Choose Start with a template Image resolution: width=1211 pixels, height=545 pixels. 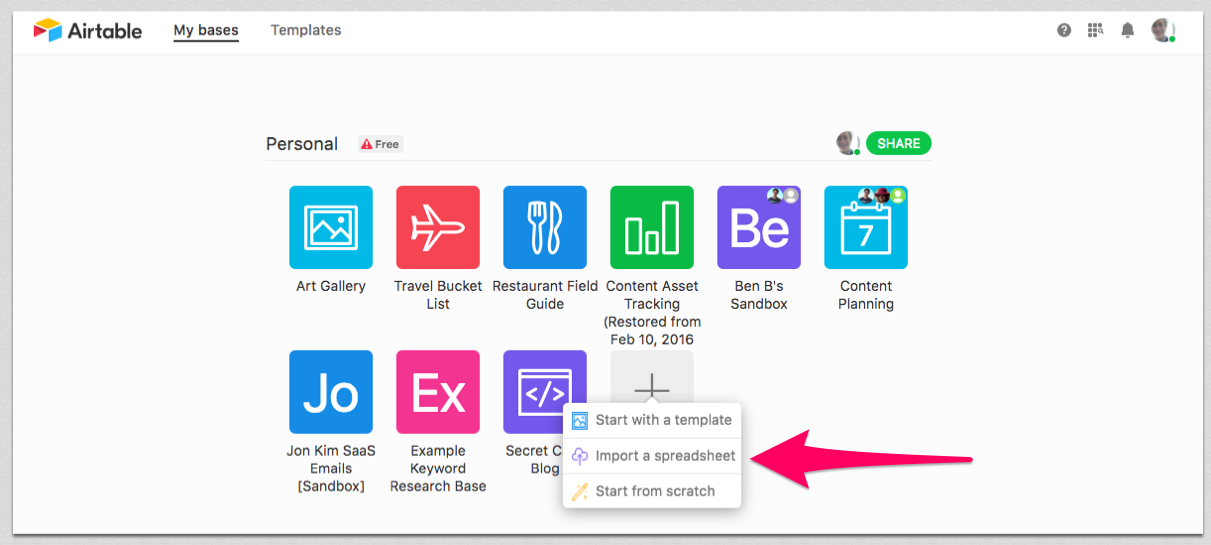(652, 420)
